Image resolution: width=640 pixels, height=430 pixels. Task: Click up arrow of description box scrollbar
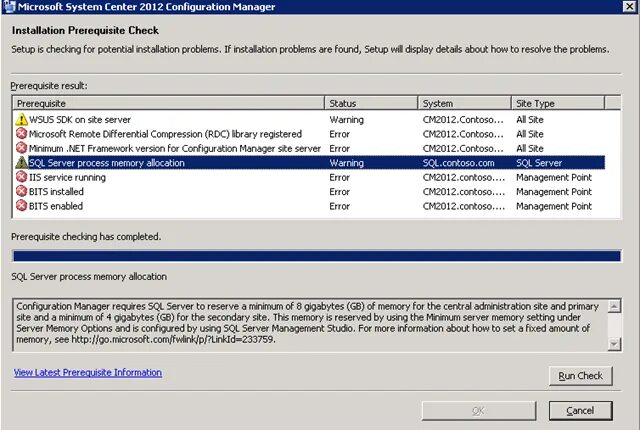click(614, 306)
